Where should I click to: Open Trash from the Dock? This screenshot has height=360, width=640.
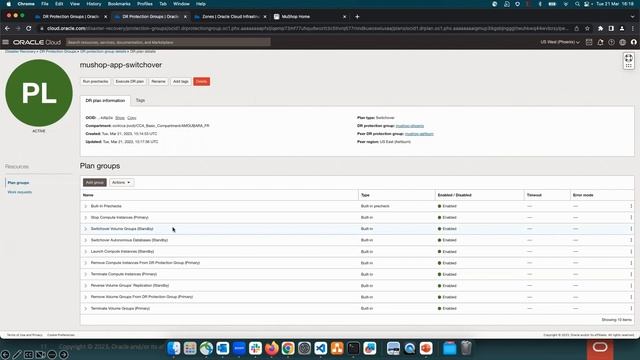(466, 348)
